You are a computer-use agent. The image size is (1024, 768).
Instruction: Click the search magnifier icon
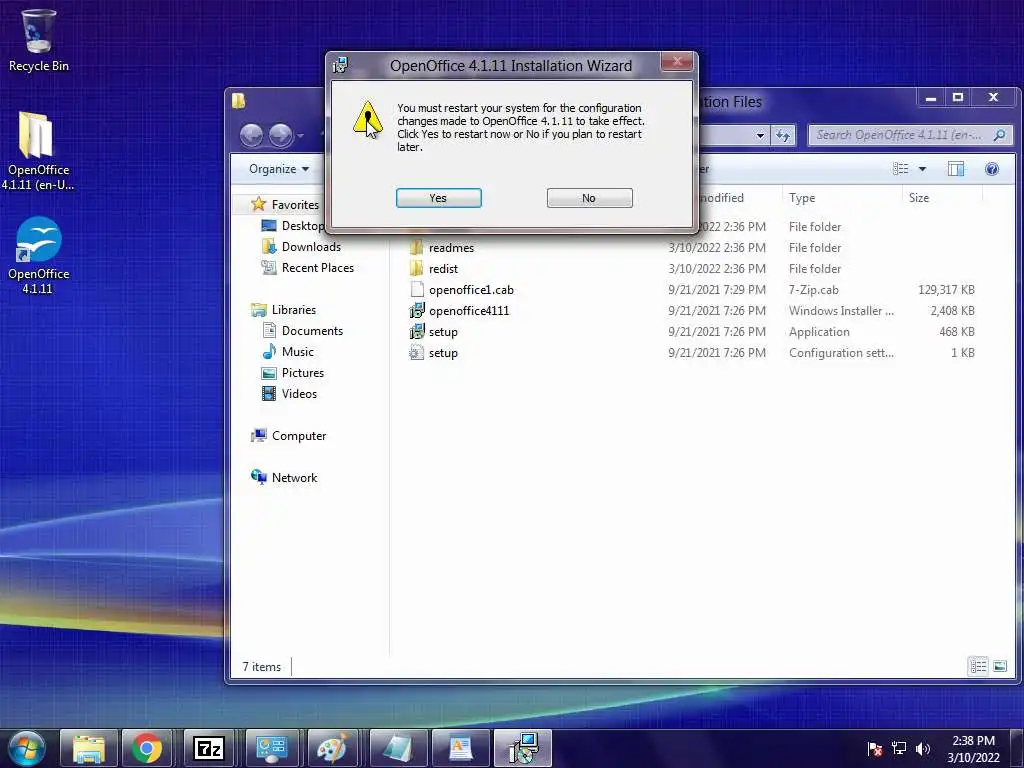click(x=999, y=135)
